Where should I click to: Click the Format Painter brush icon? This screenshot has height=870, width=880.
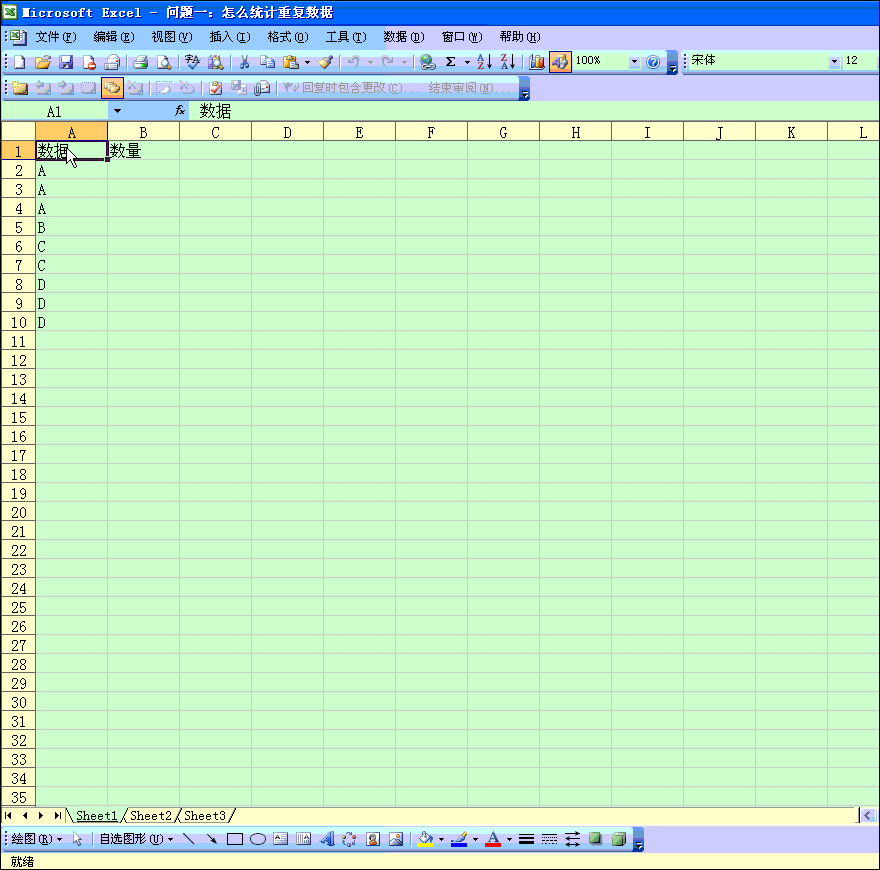(x=325, y=62)
